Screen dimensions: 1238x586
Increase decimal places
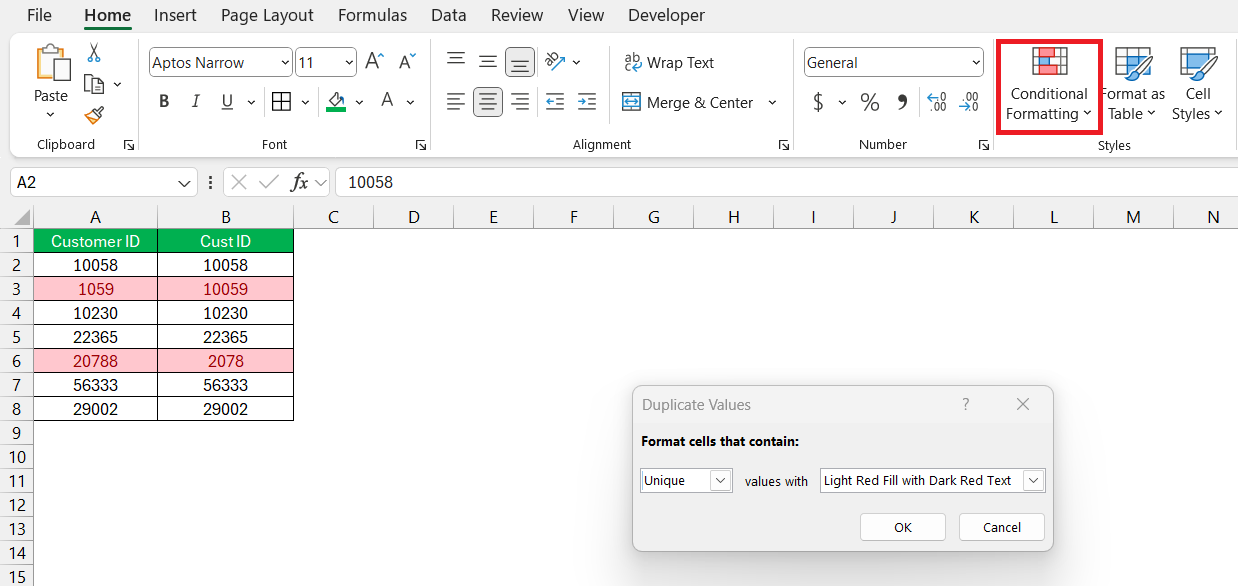(x=937, y=102)
